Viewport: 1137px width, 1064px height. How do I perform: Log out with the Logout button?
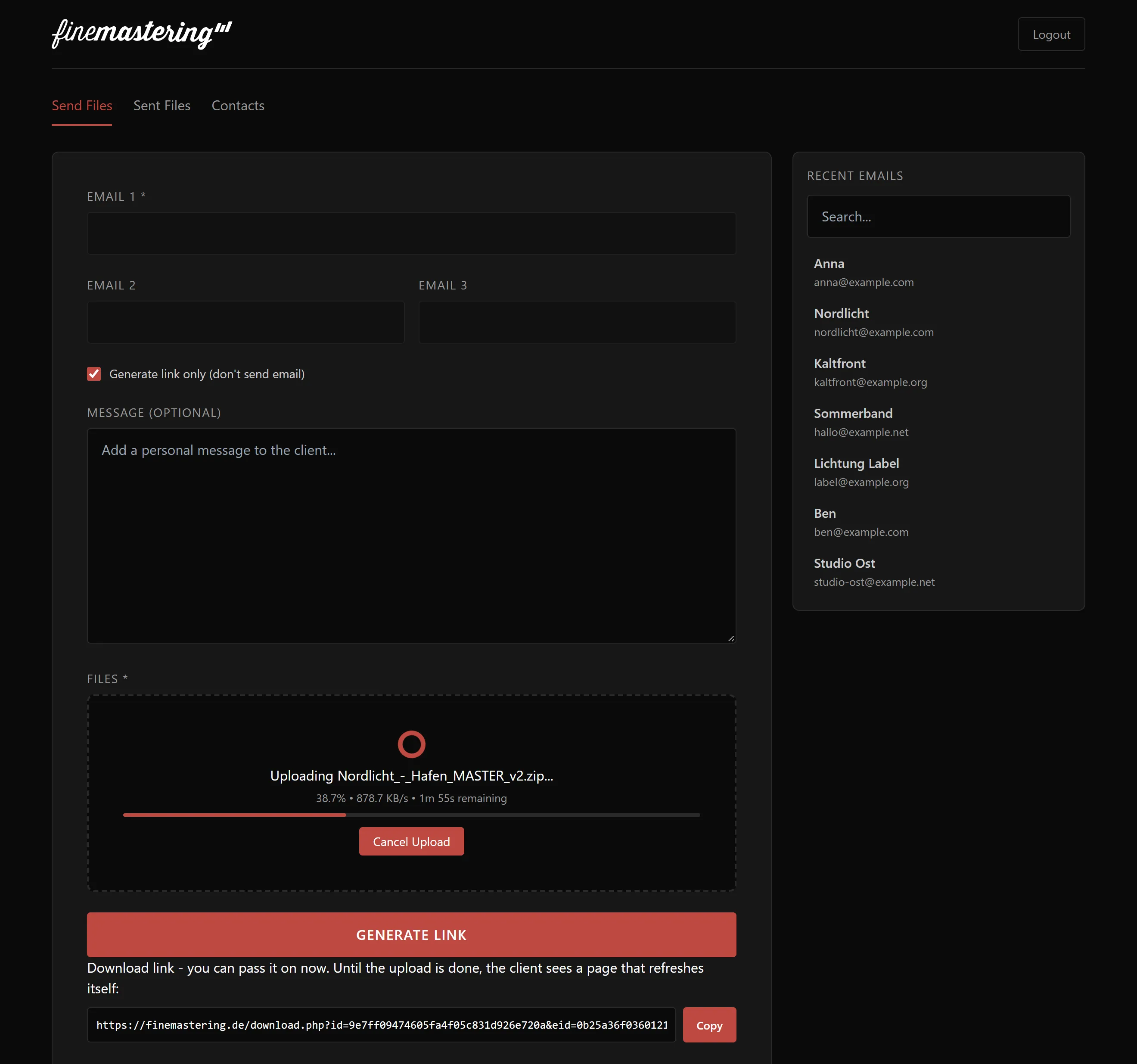point(1050,34)
